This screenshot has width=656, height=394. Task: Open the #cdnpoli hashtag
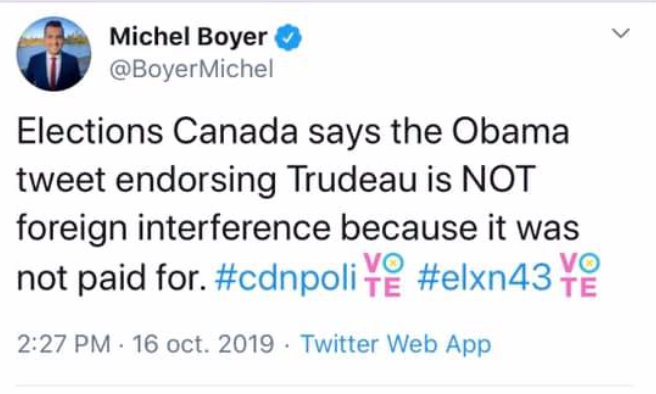pyautogui.click(x=286, y=277)
